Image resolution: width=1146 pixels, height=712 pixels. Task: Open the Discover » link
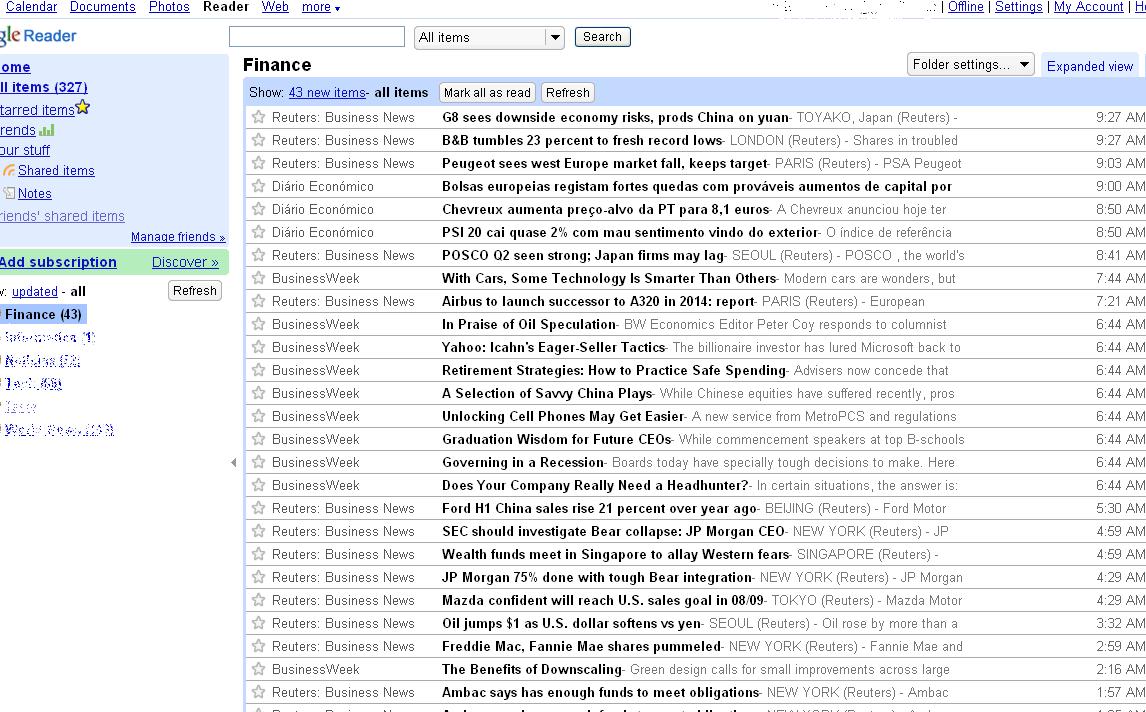pyautogui.click(x=185, y=262)
